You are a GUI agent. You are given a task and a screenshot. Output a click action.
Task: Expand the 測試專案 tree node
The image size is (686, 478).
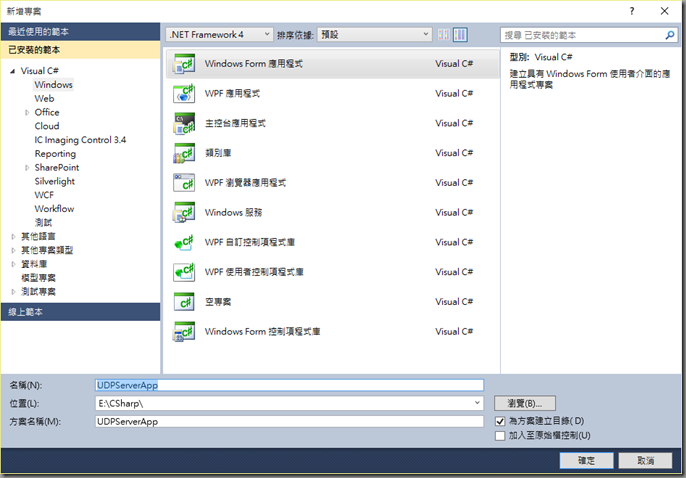[x=13, y=292]
